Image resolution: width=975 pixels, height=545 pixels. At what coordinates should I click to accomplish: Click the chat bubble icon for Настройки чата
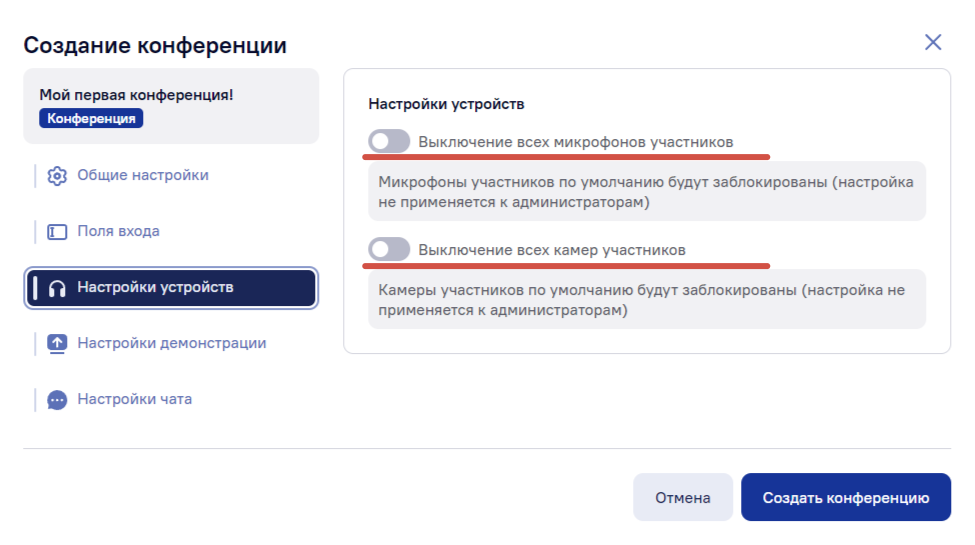[57, 400]
